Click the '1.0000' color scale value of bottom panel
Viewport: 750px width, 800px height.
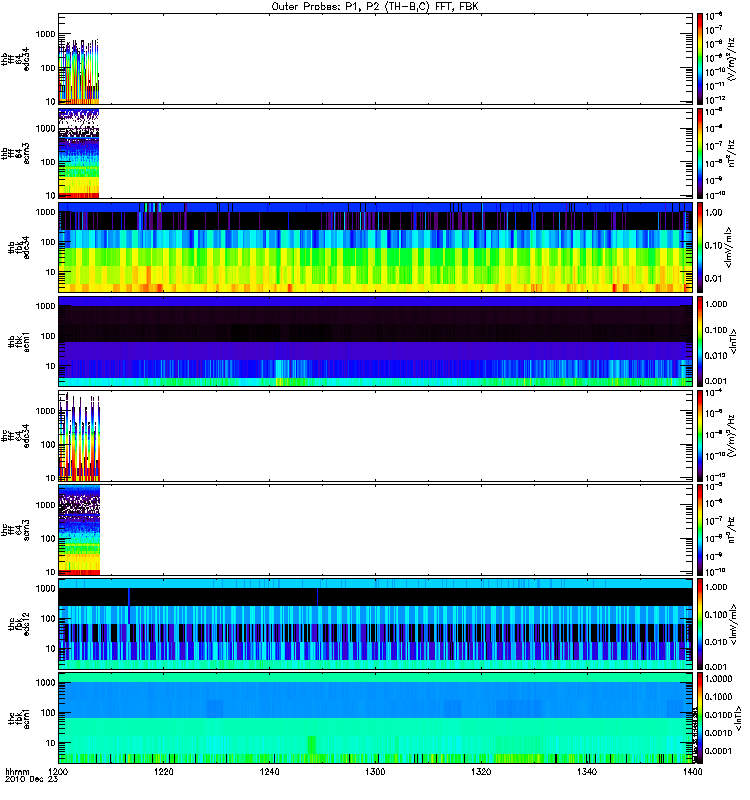(x=718, y=679)
